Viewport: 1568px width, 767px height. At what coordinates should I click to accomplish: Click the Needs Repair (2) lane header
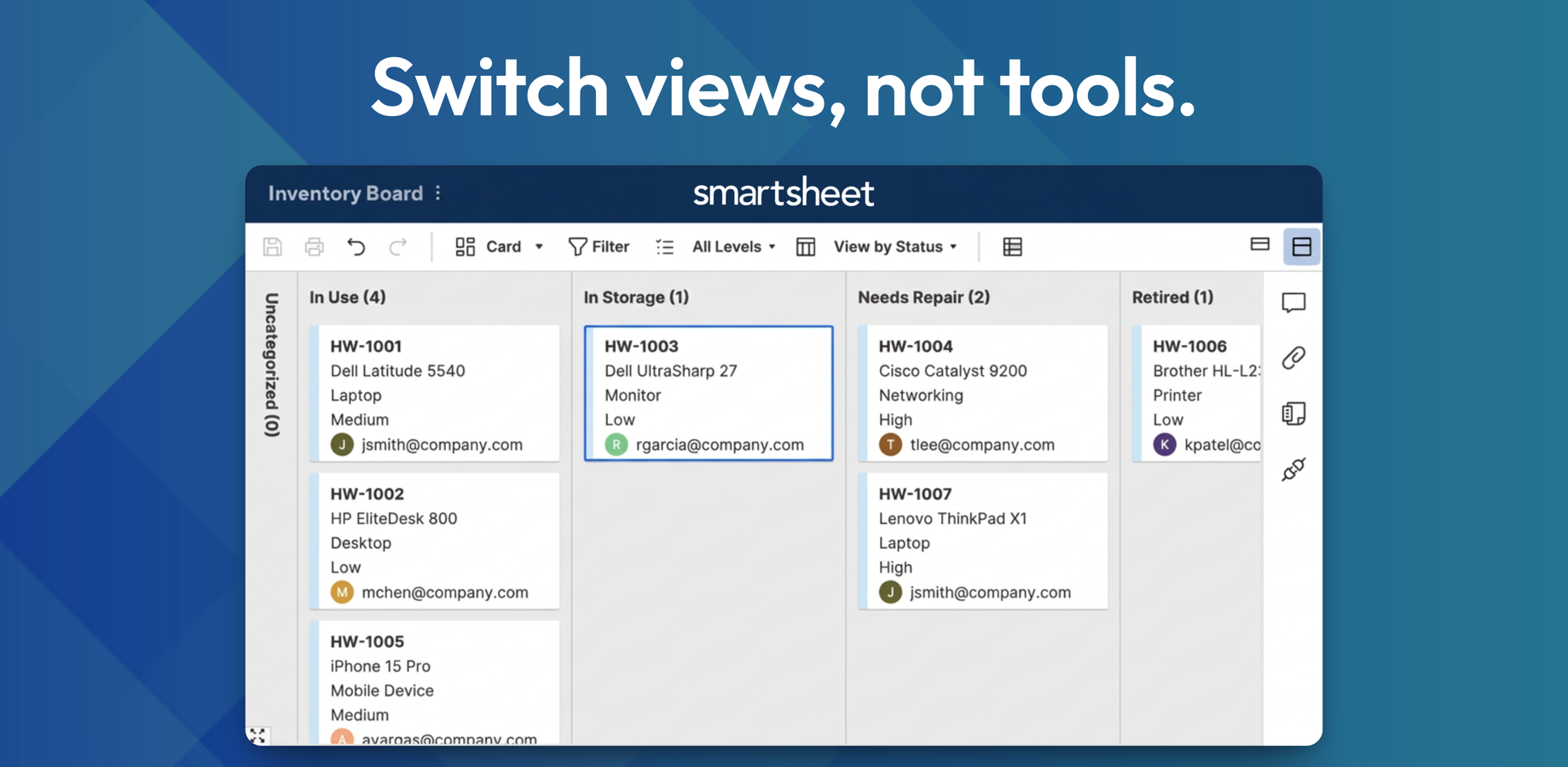[924, 297]
